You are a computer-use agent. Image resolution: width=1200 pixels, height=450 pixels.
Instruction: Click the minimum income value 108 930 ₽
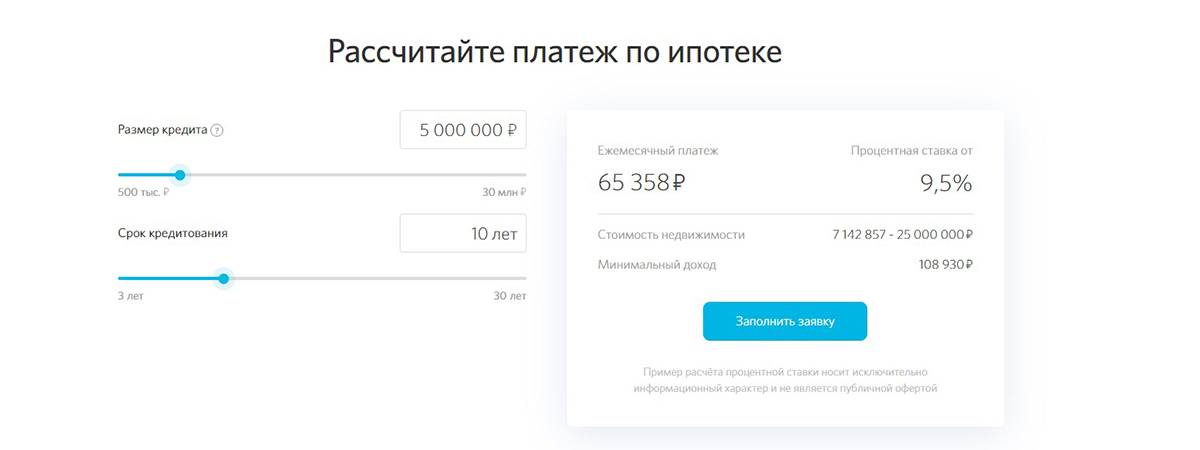[x=946, y=265]
